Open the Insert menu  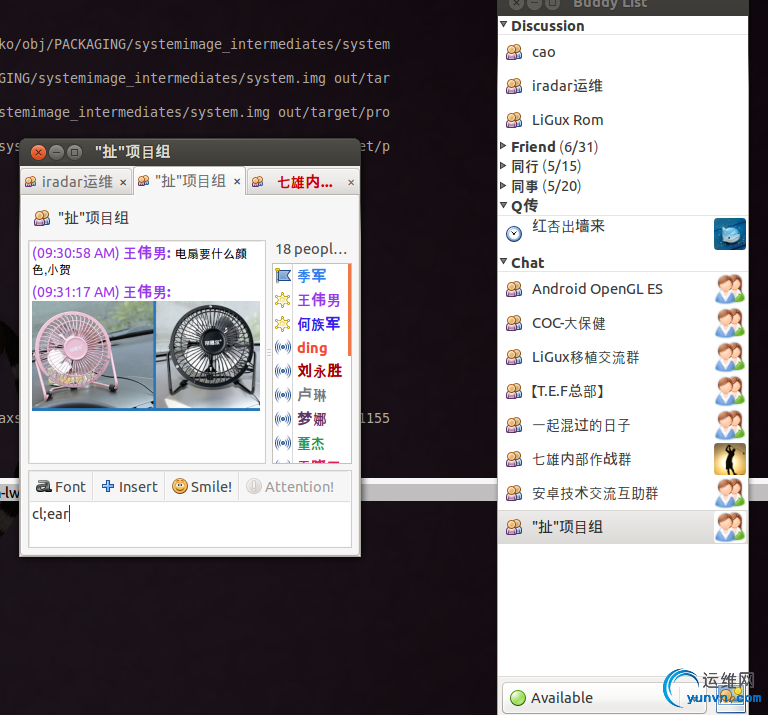pos(129,487)
